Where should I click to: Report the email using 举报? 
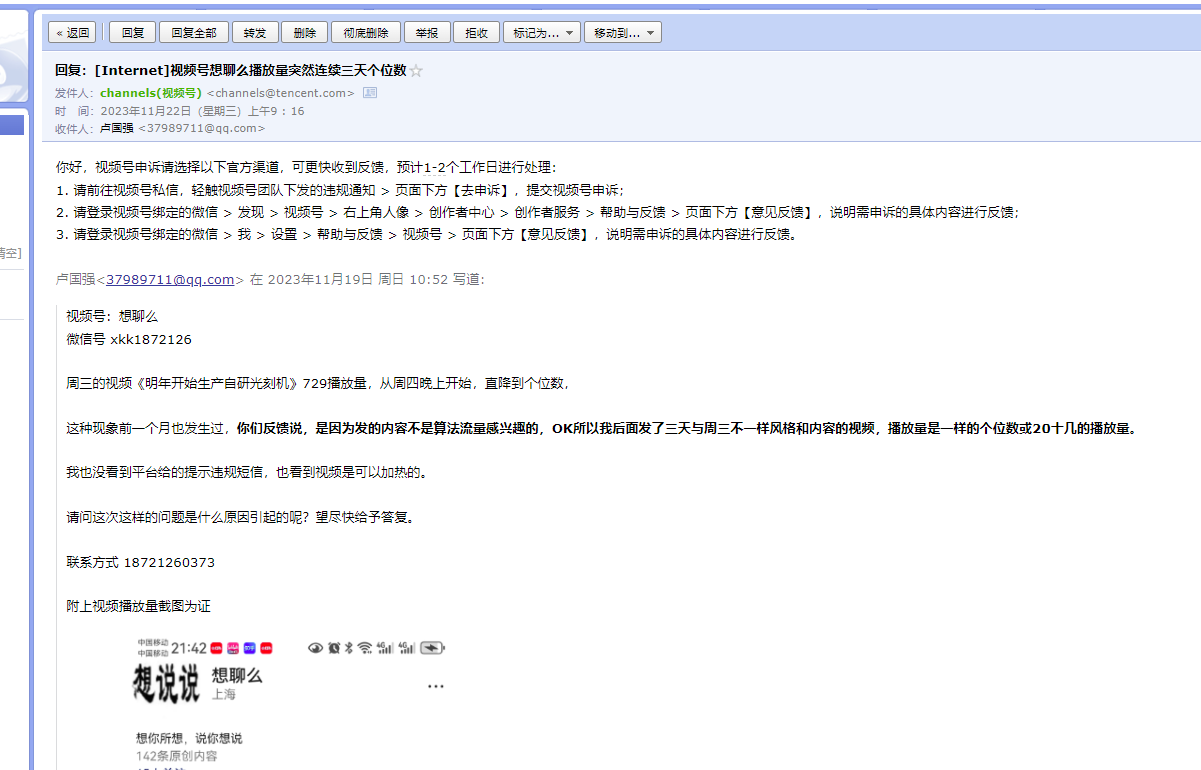[427, 33]
